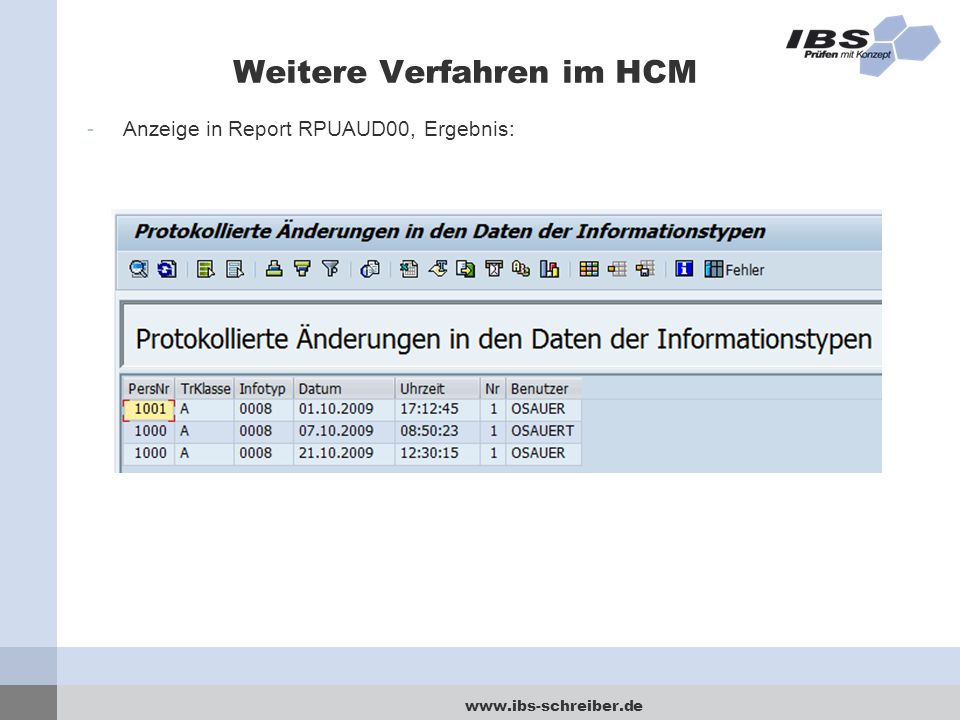Image resolution: width=960 pixels, height=720 pixels.
Task: Select layout icon next to the colored grid
Action: tap(617, 269)
